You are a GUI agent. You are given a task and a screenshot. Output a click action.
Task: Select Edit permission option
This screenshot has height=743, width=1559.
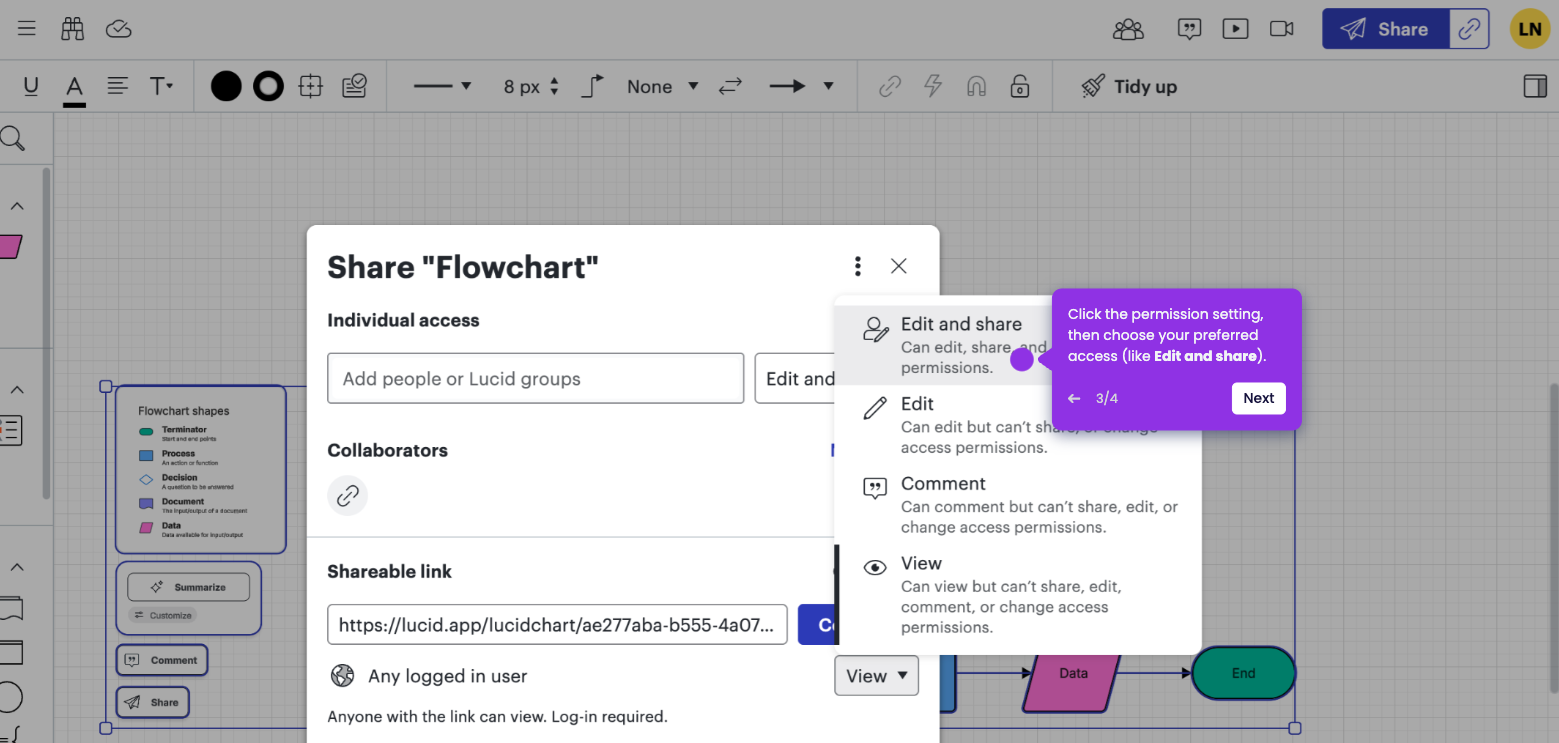point(1017,425)
